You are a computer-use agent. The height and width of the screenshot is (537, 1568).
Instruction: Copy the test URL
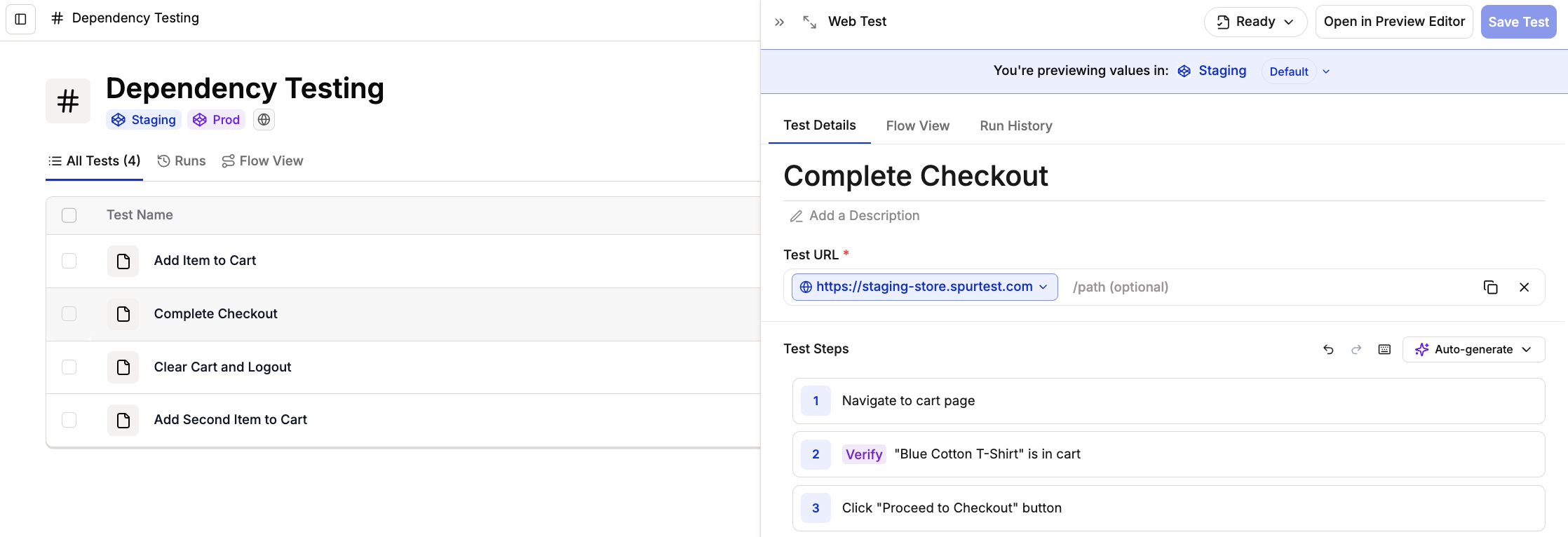(1490, 287)
